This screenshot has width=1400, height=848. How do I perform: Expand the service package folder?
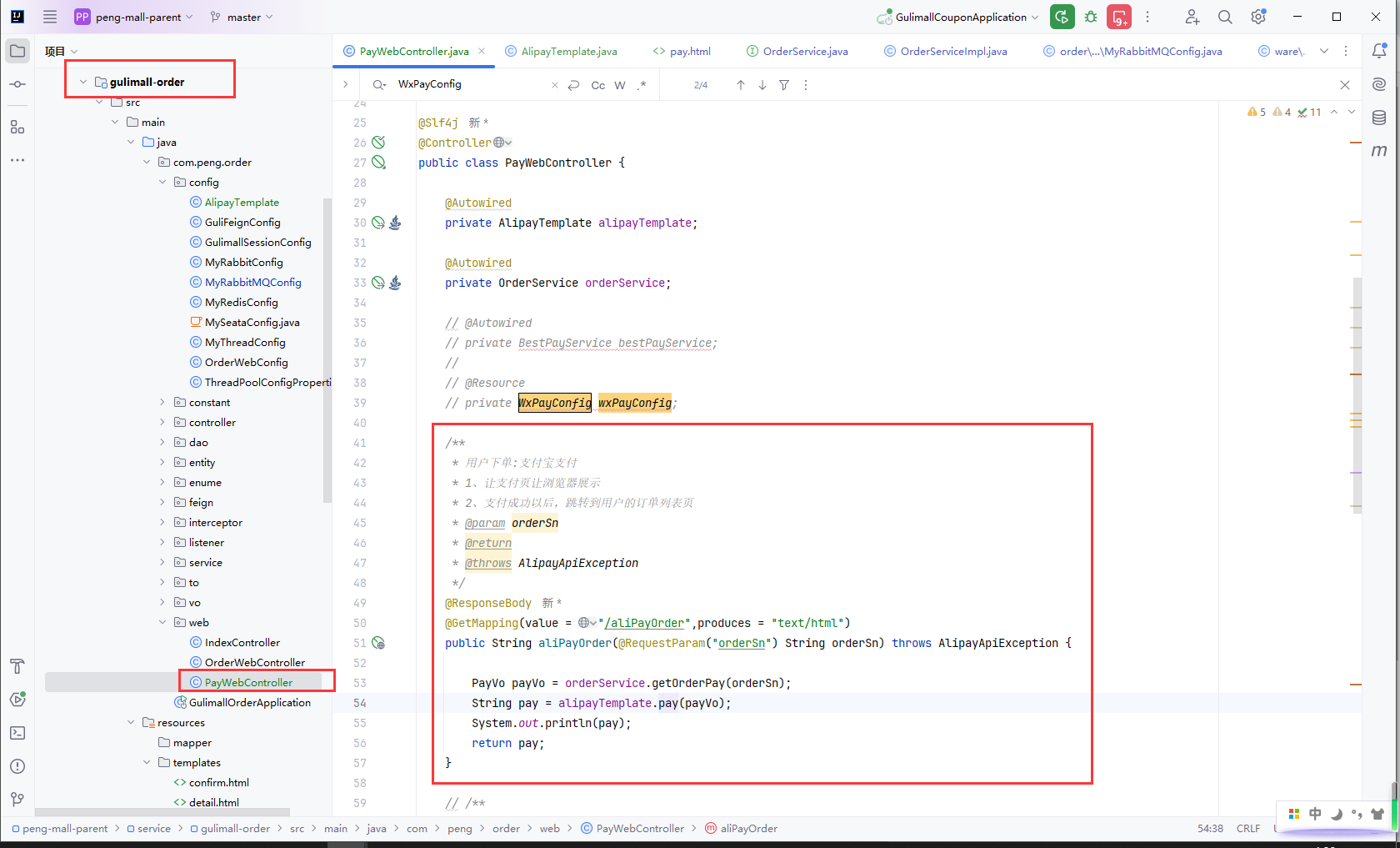coord(162,562)
